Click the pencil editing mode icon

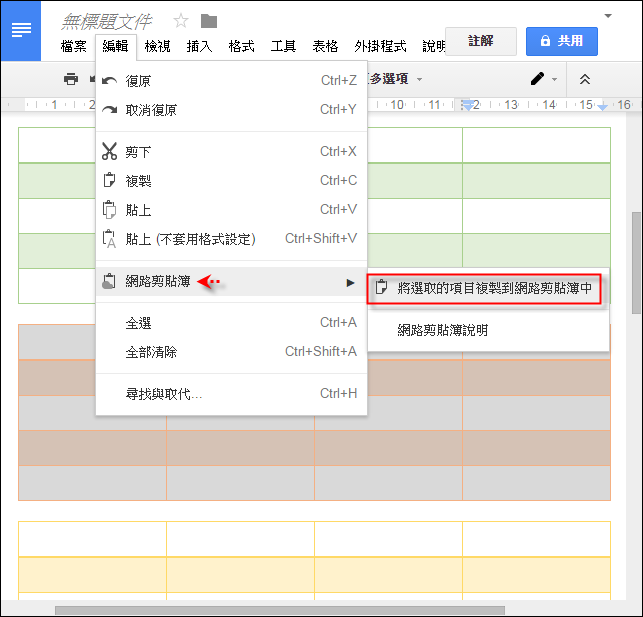(537, 79)
